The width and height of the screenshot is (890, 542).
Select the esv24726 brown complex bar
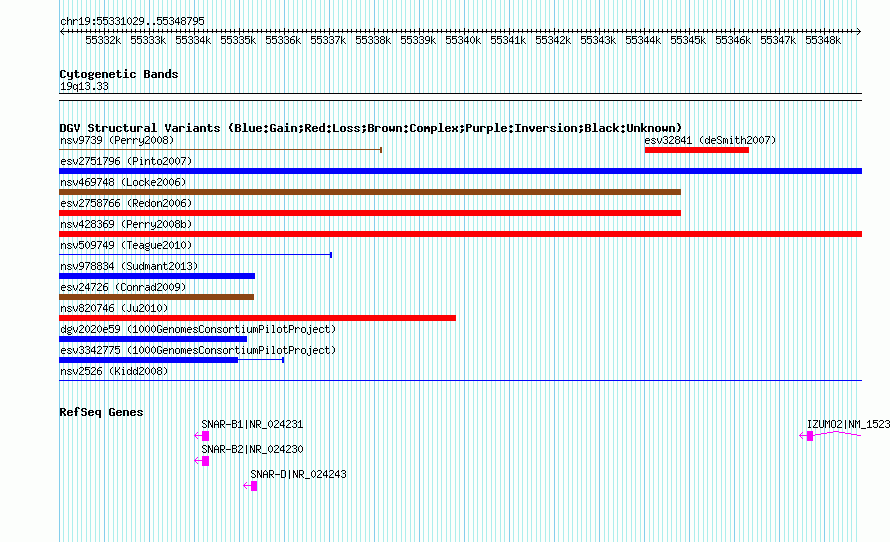(x=156, y=297)
